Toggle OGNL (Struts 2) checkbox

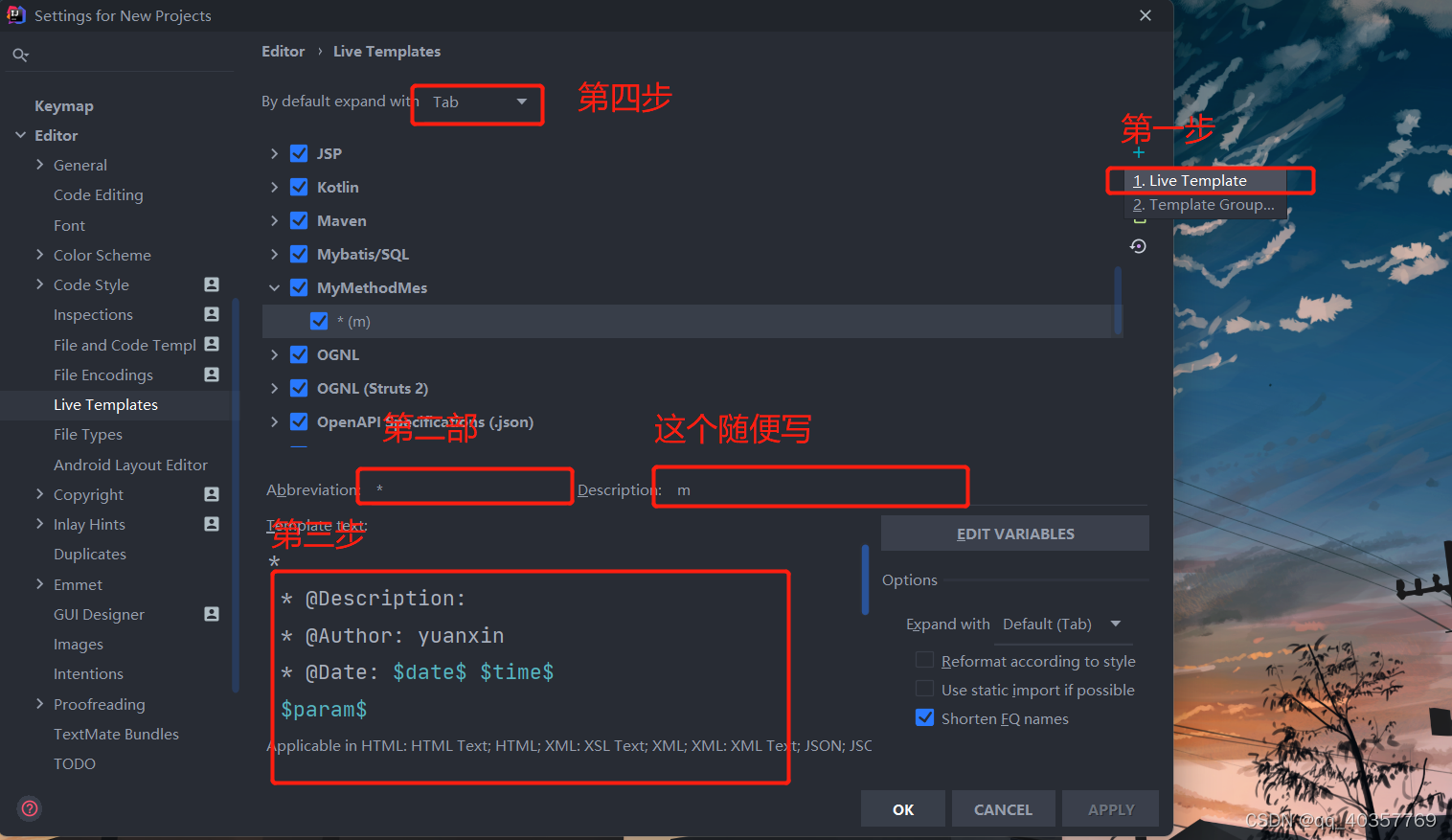click(x=299, y=388)
